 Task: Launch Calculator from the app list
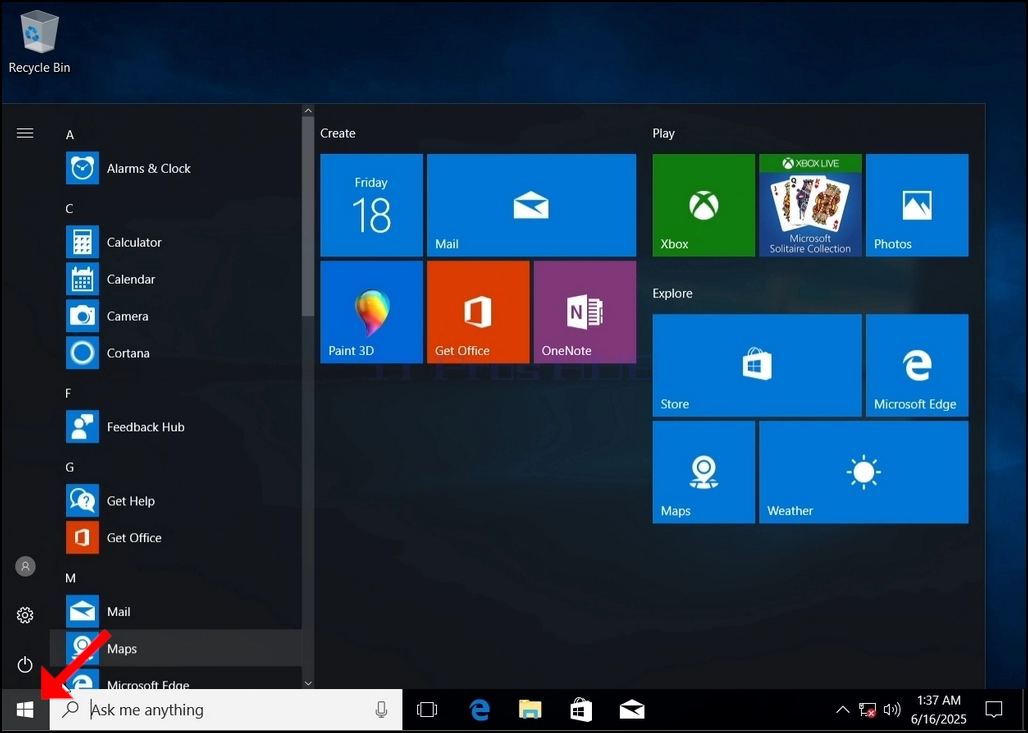(x=176, y=242)
